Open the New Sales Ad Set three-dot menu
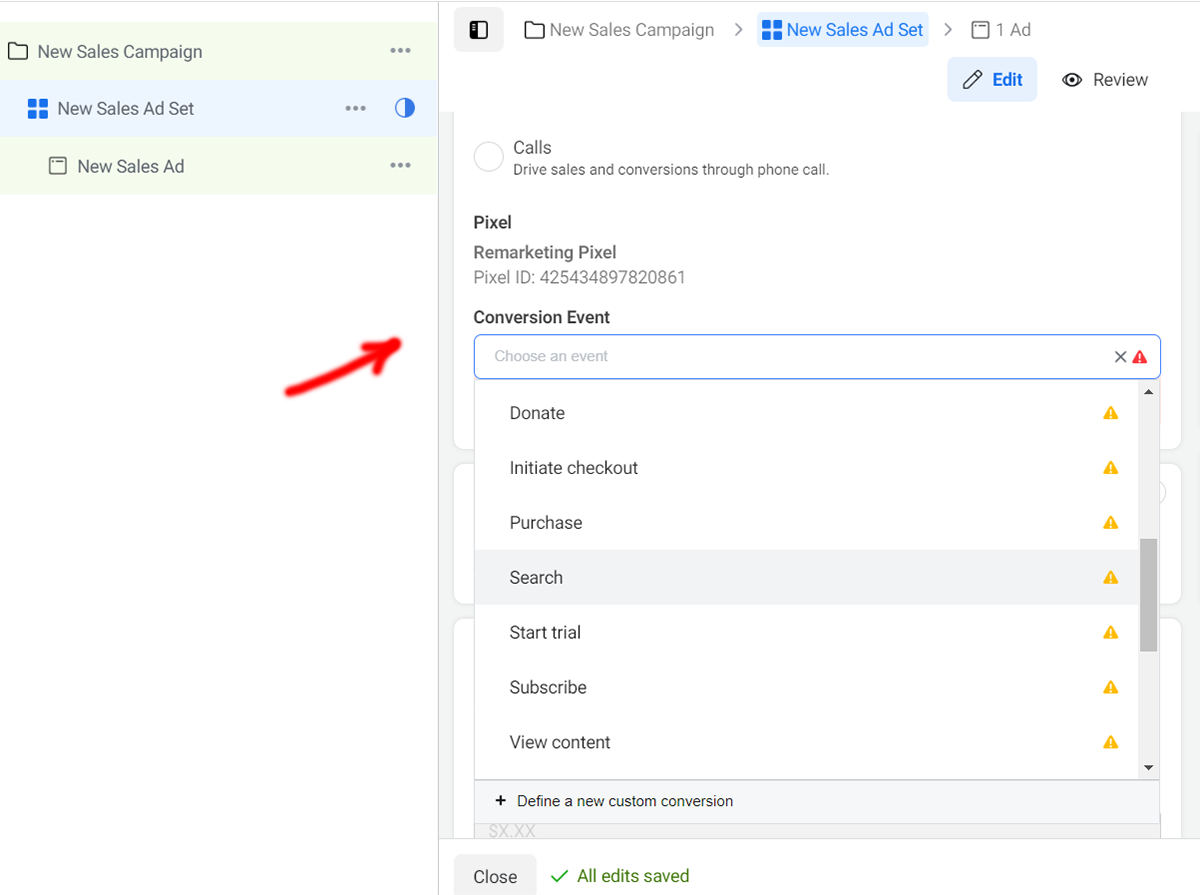 click(x=355, y=108)
